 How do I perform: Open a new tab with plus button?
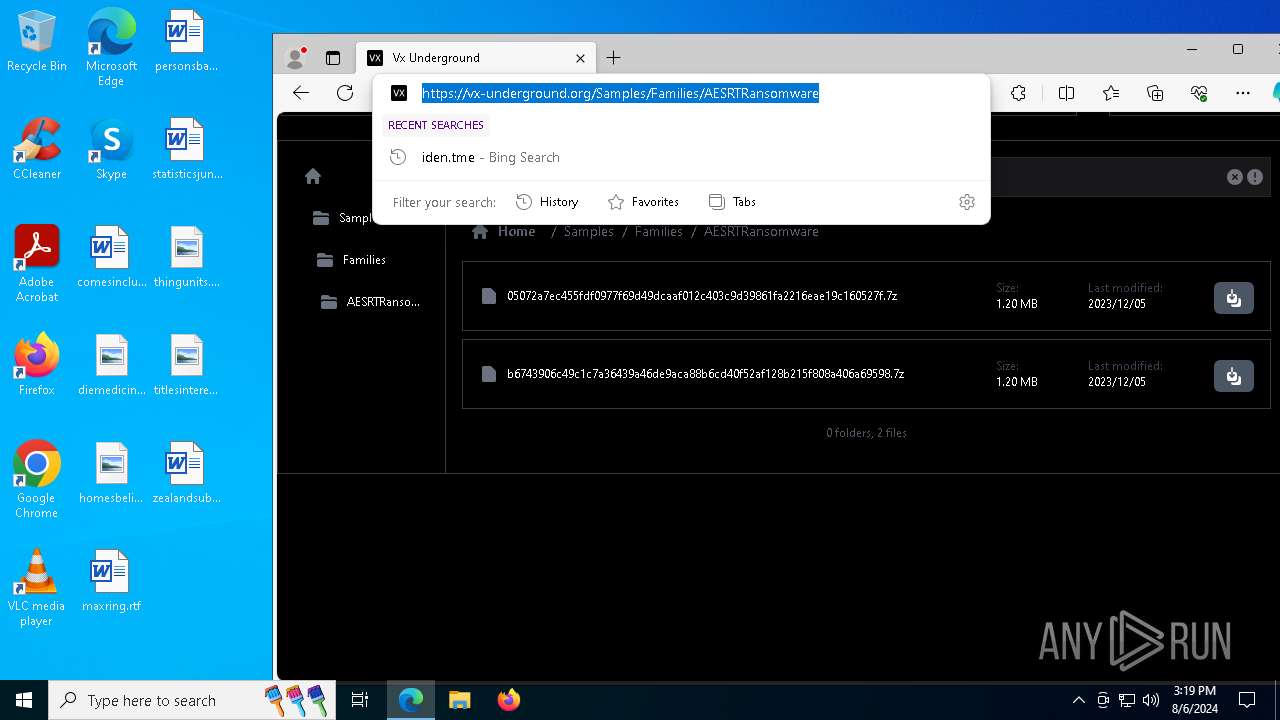pos(614,58)
